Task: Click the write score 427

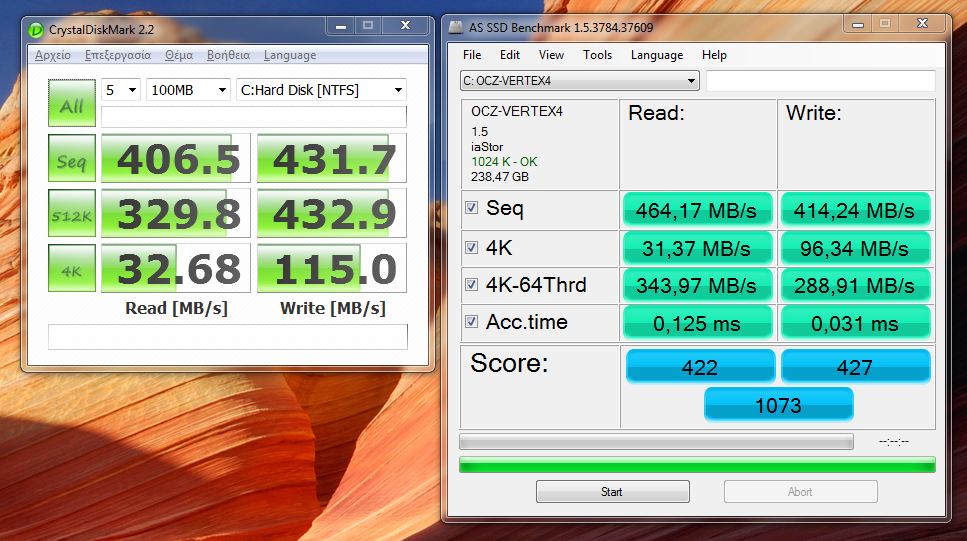Action: pos(855,367)
